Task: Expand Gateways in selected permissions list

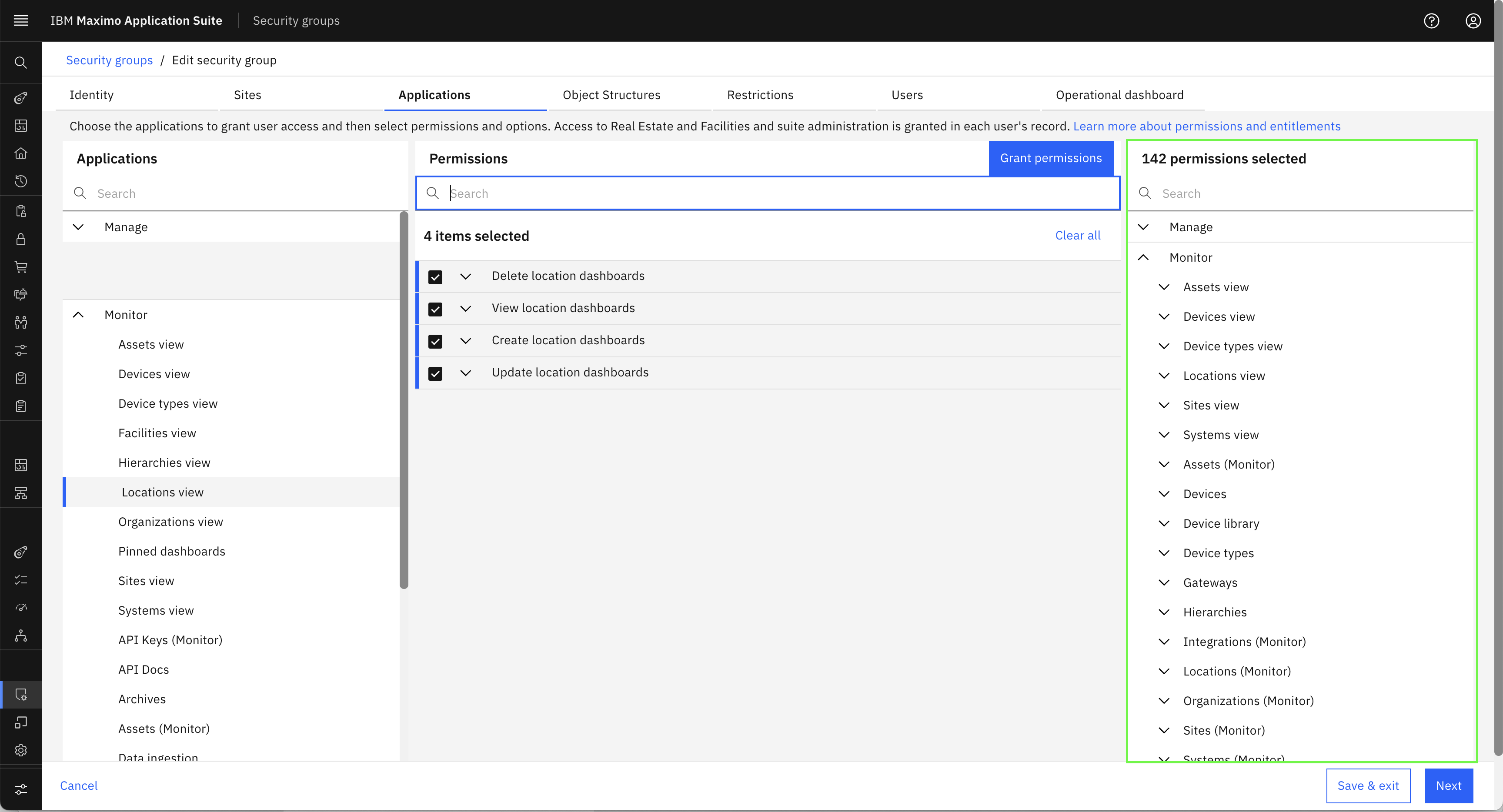Action: click(1164, 582)
